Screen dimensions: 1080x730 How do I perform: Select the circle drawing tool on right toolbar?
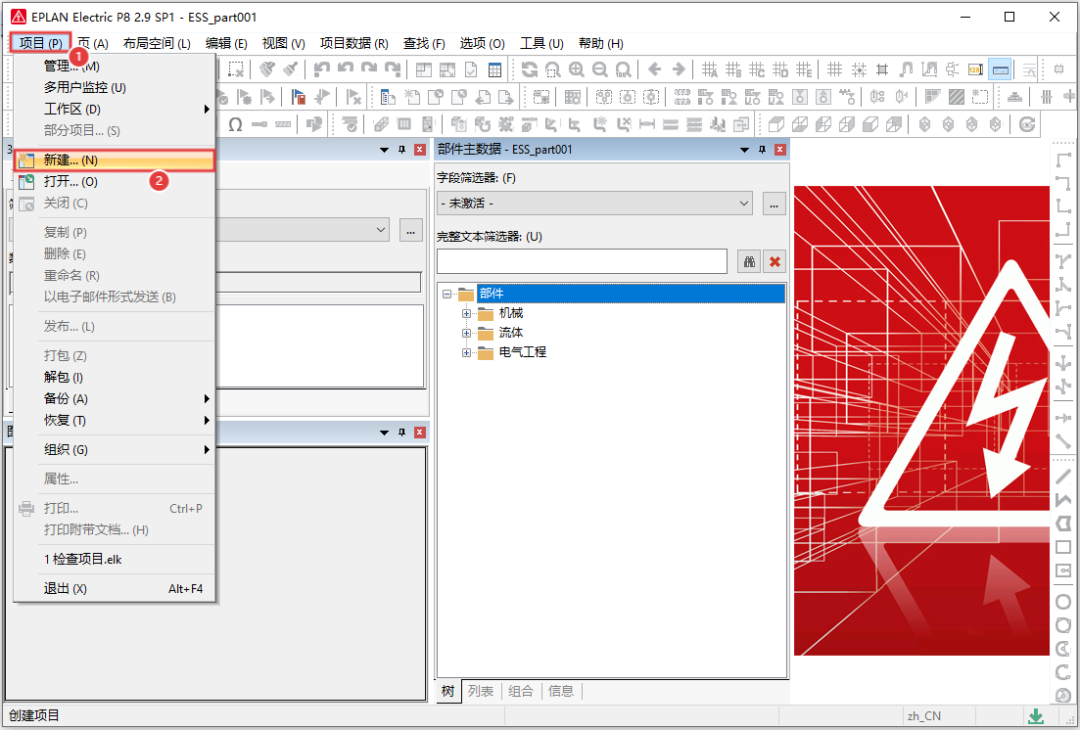click(1064, 603)
